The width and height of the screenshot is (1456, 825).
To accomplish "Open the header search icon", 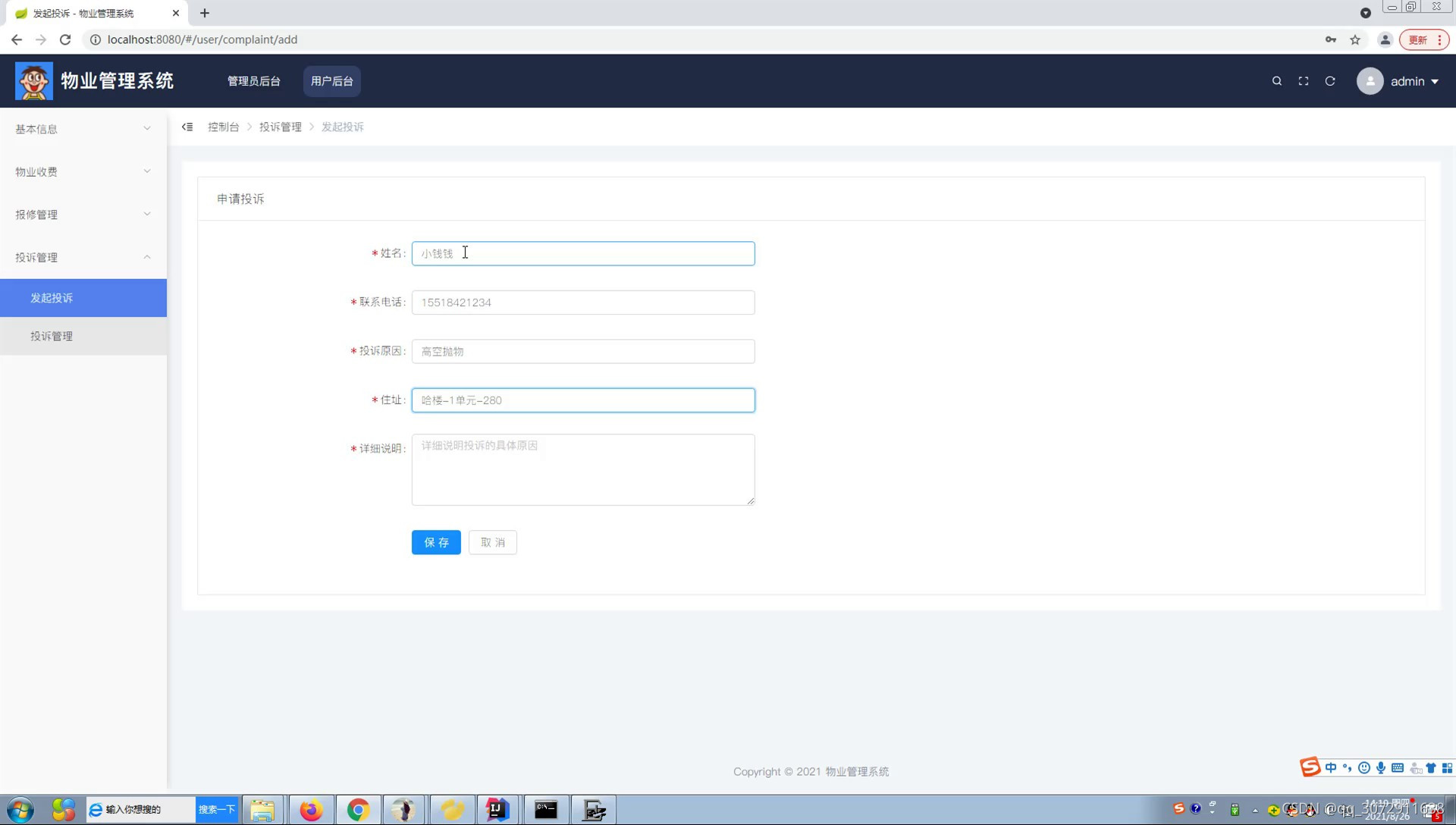I will click(1277, 81).
